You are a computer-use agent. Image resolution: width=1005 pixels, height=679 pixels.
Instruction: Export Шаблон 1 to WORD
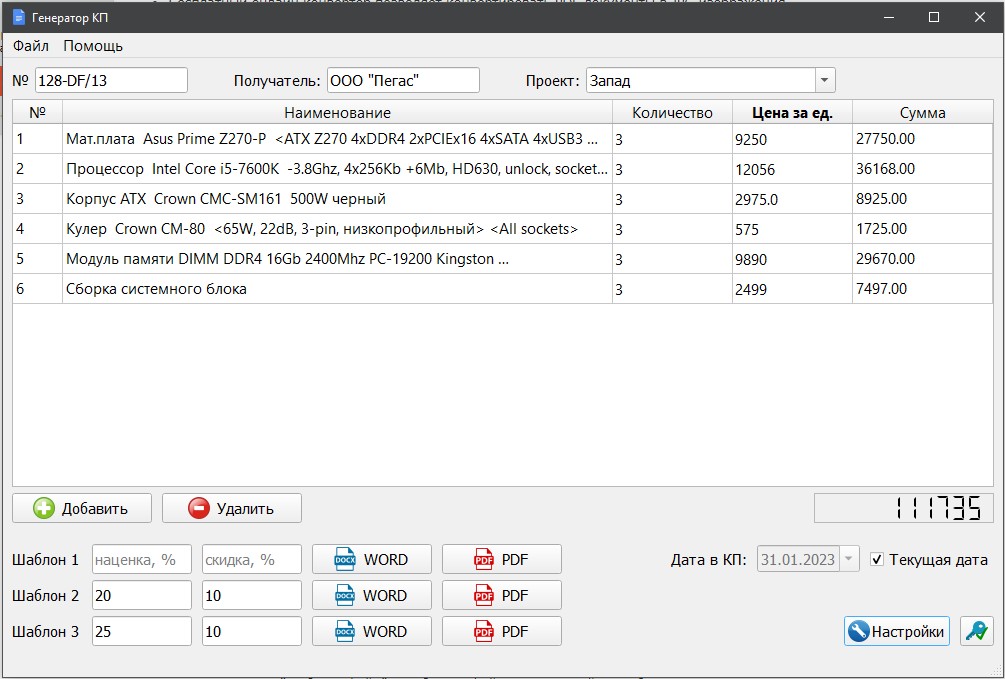372,560
